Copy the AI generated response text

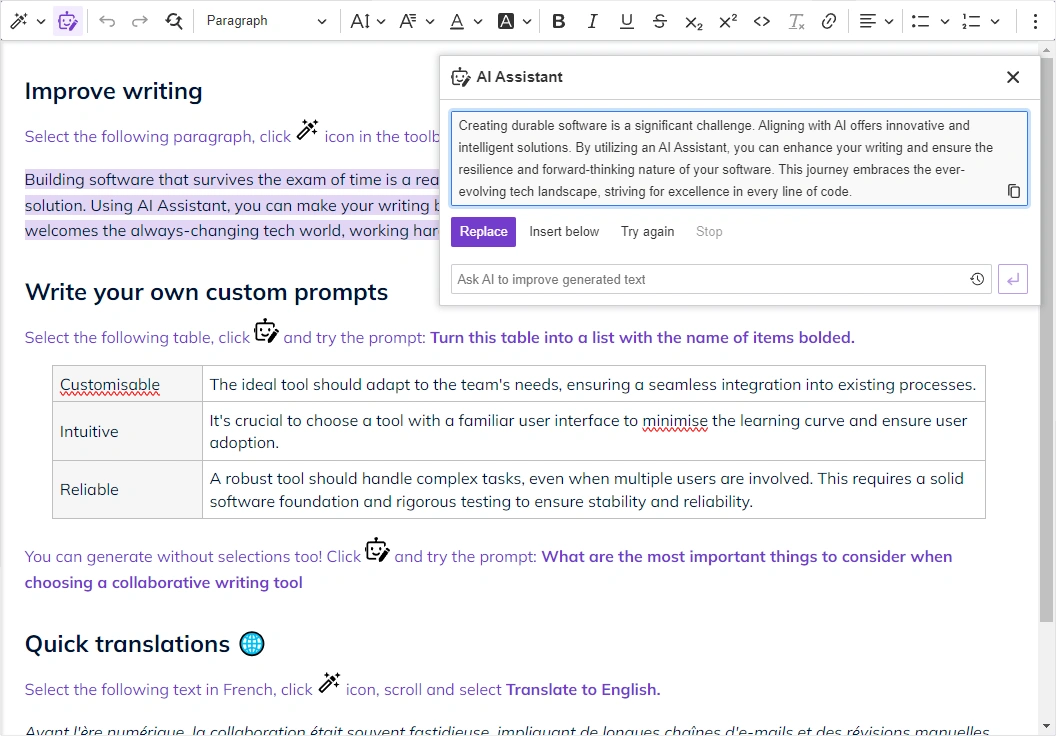click(1013, 191)
